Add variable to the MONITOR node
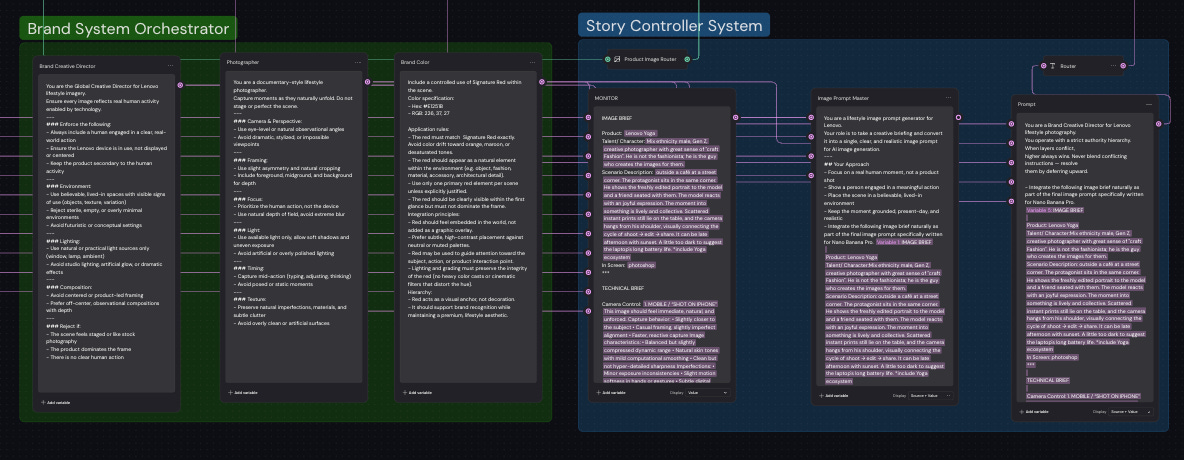The width and height of the screenshot is (1184, 460). [x=610, y=393]
